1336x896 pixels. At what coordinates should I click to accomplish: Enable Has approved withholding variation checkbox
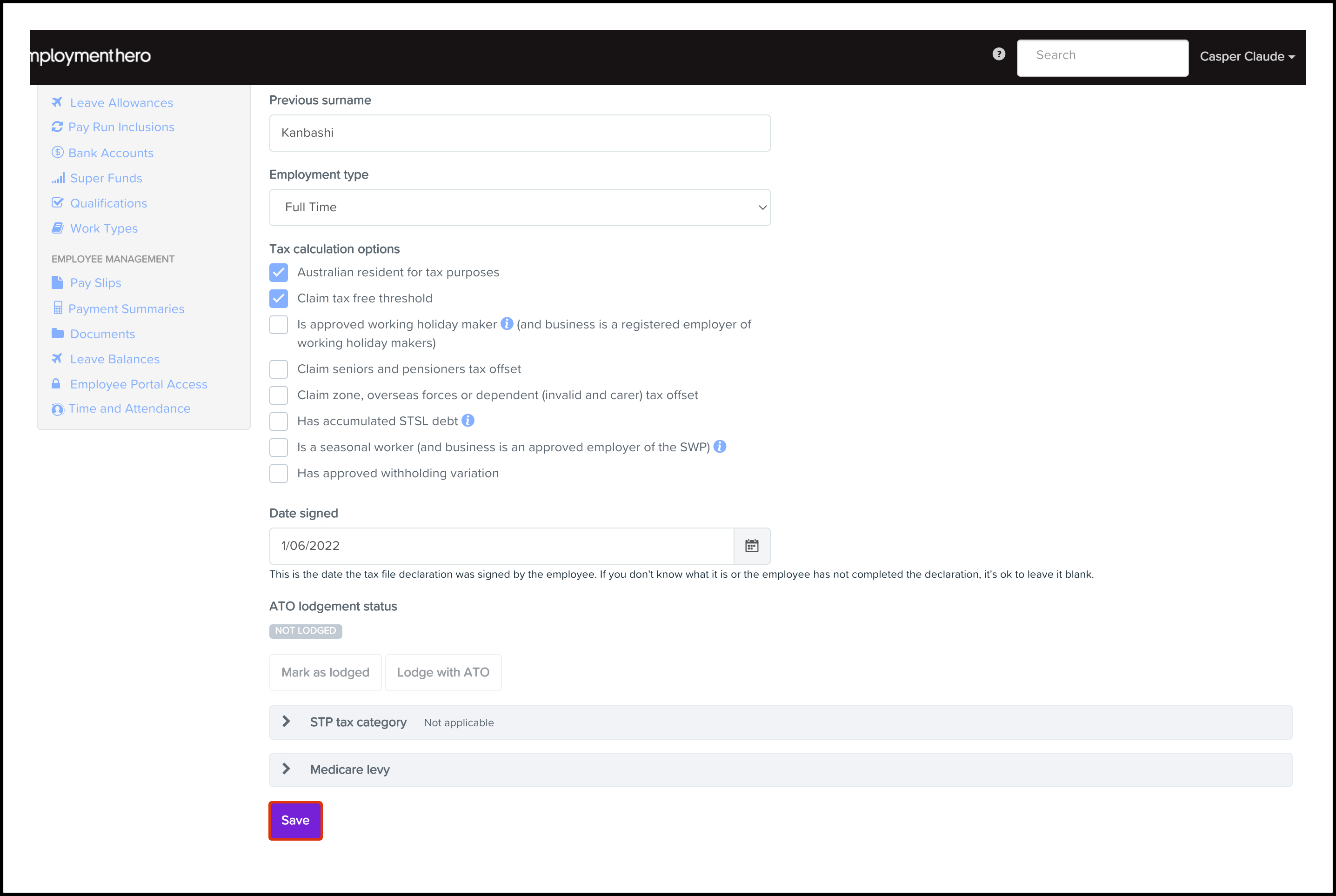point(278,473)
